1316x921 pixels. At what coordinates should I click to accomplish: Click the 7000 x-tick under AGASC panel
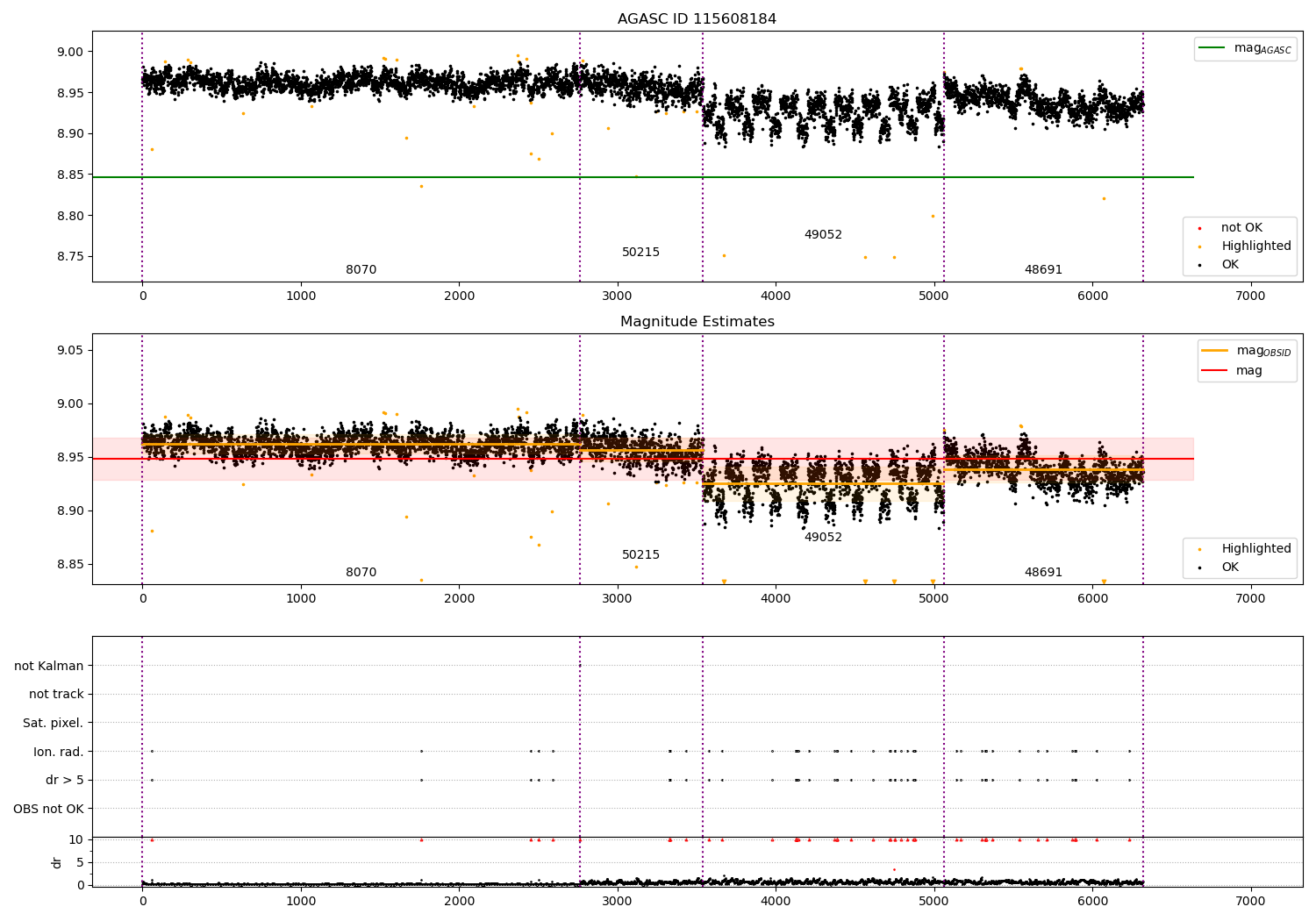coord(1250,296)
